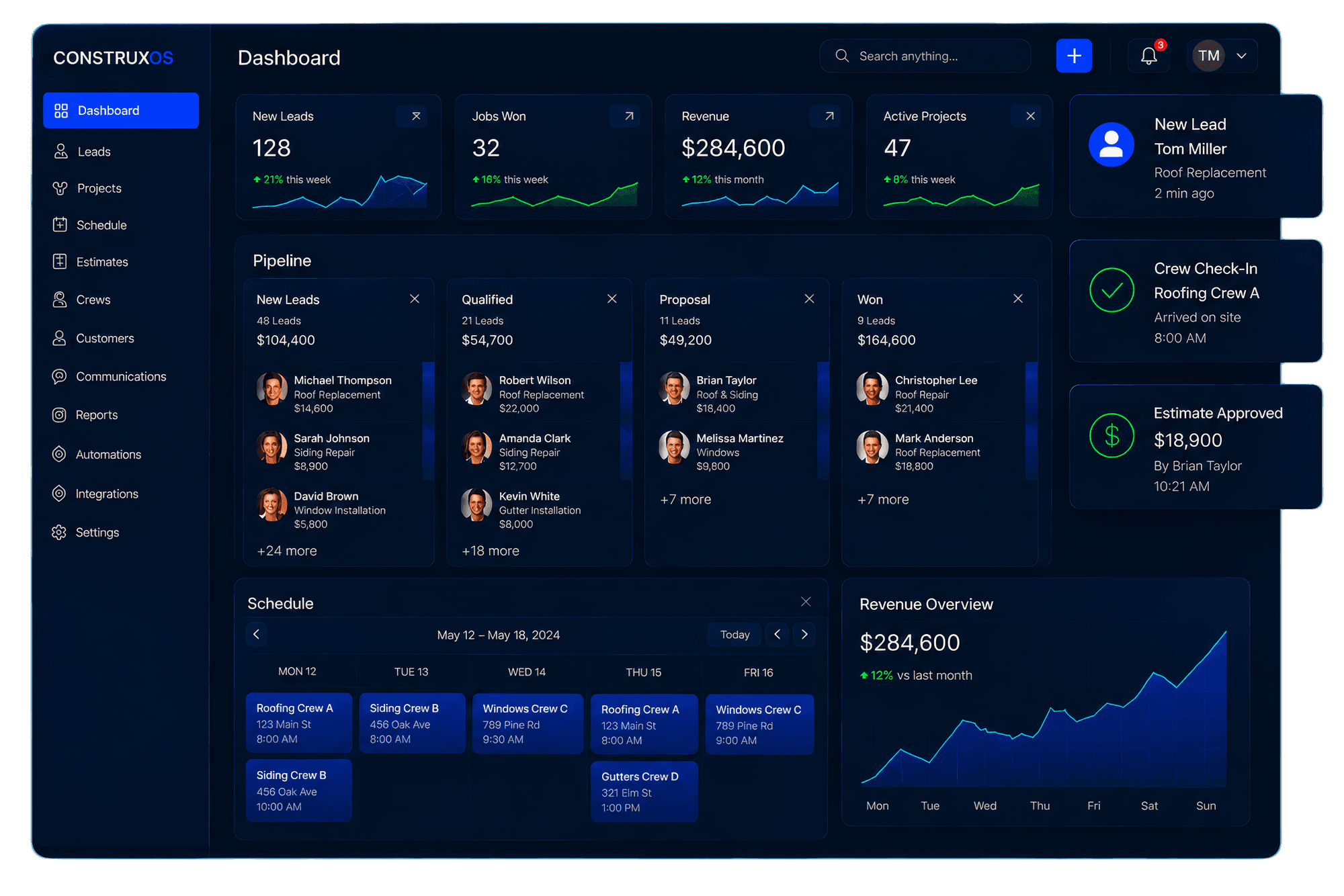Click the CONSTRUXOS logo
Viewport: 1344px width, 896px height.
click(114, 58)
